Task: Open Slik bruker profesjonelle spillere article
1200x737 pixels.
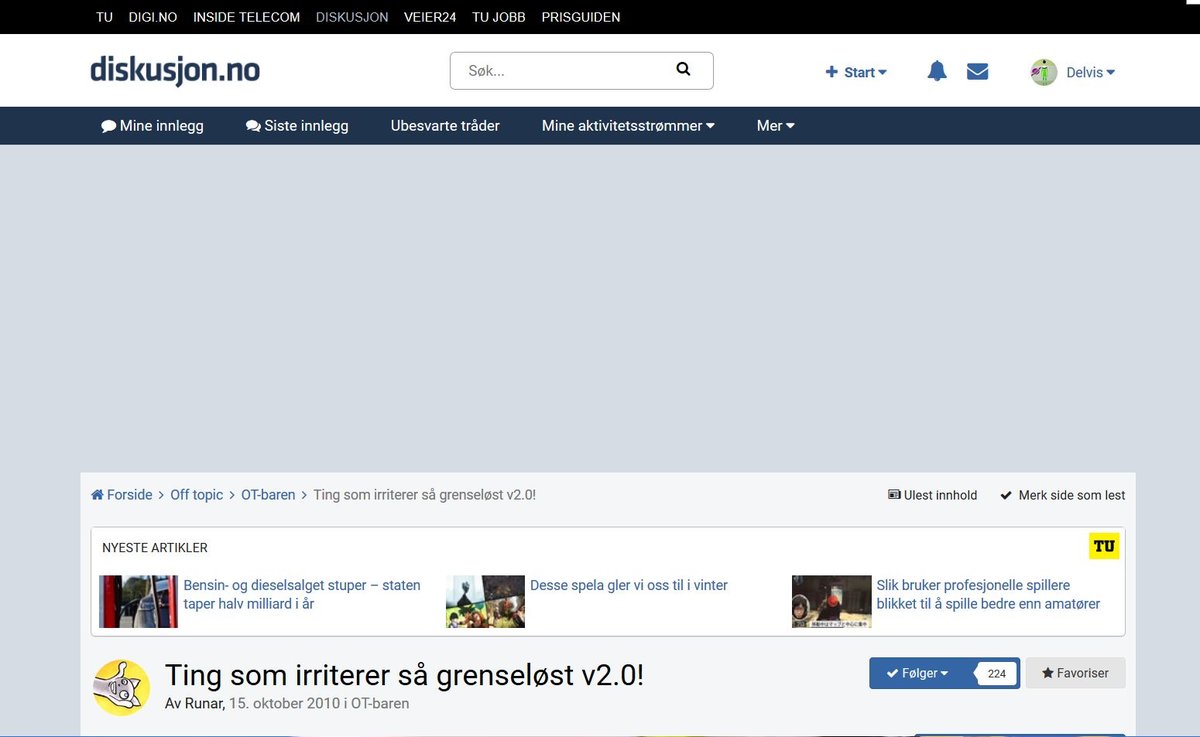Action: [x=988, y=594]
